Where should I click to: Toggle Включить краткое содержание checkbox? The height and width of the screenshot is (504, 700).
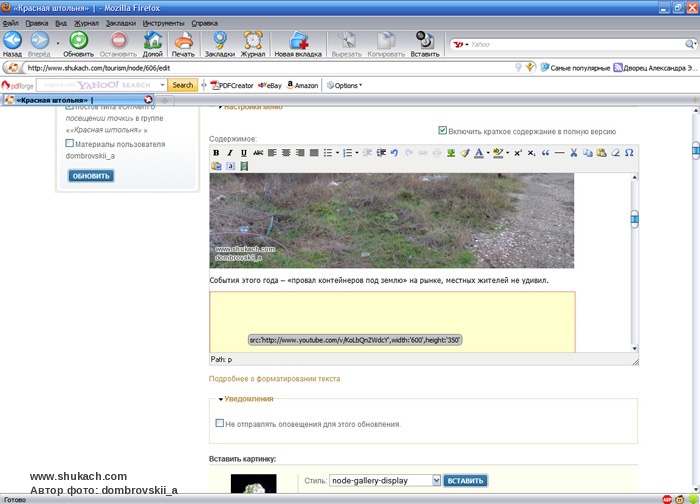coord(442,130)
